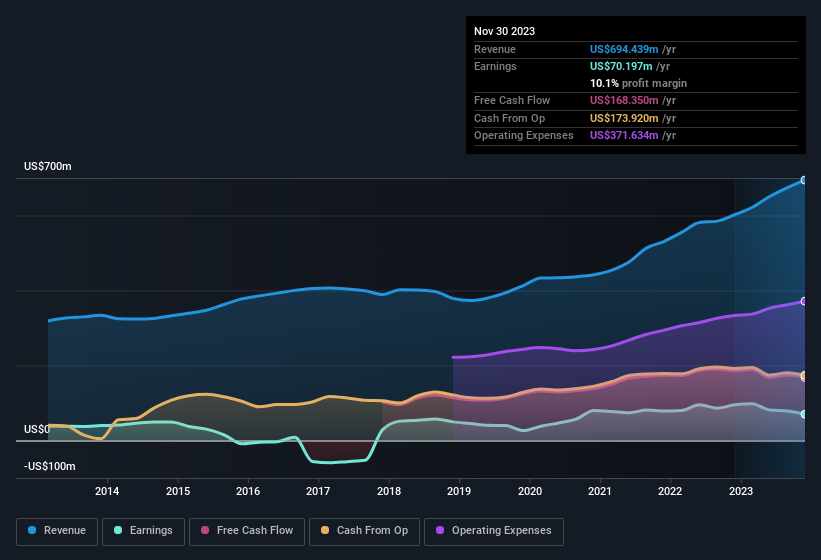The image size is (821, 560).
Task: Click the Cash From Op endpoint marker
Action: coord(804,375)
